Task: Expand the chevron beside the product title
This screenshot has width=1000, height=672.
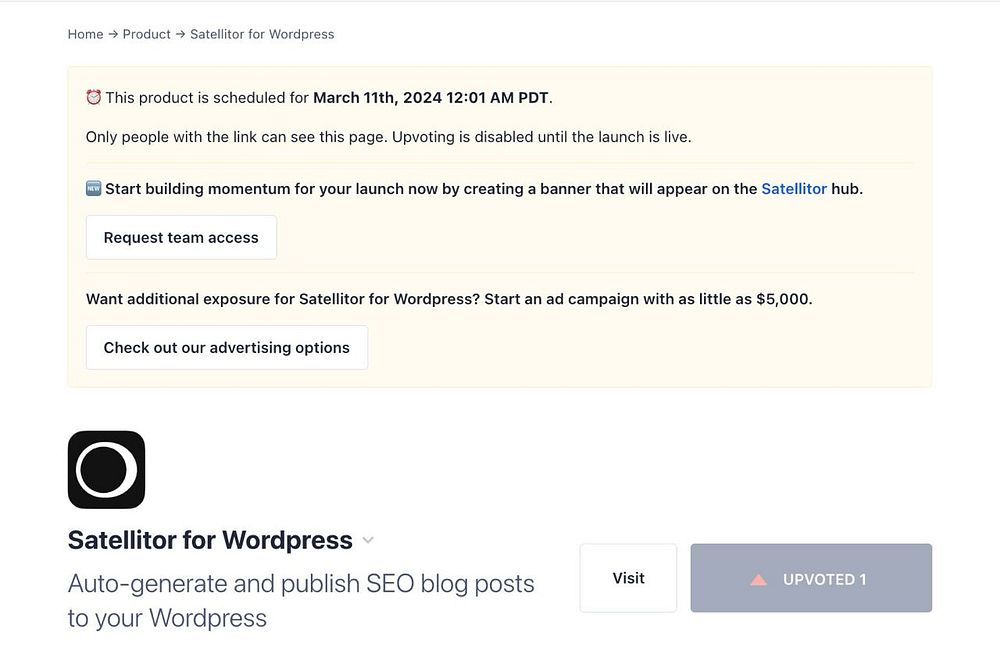Action: tap(368, 540)
